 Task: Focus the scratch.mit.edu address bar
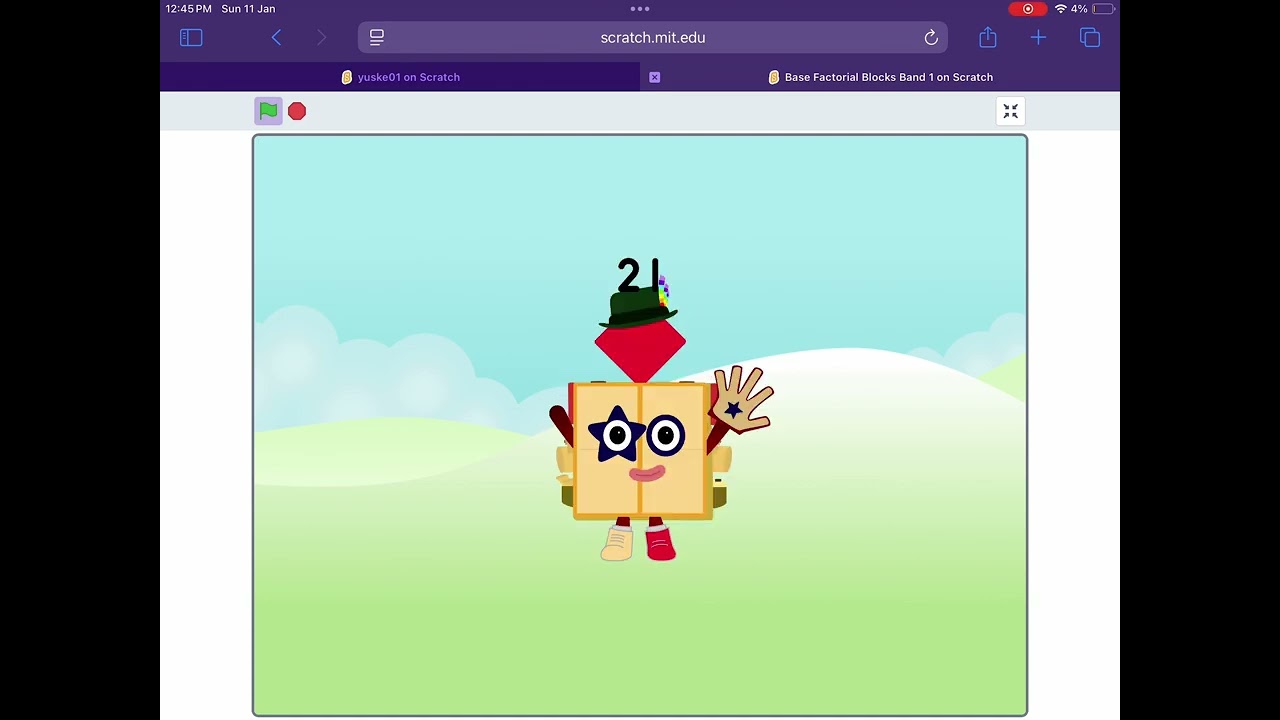[x=653, y=38]
